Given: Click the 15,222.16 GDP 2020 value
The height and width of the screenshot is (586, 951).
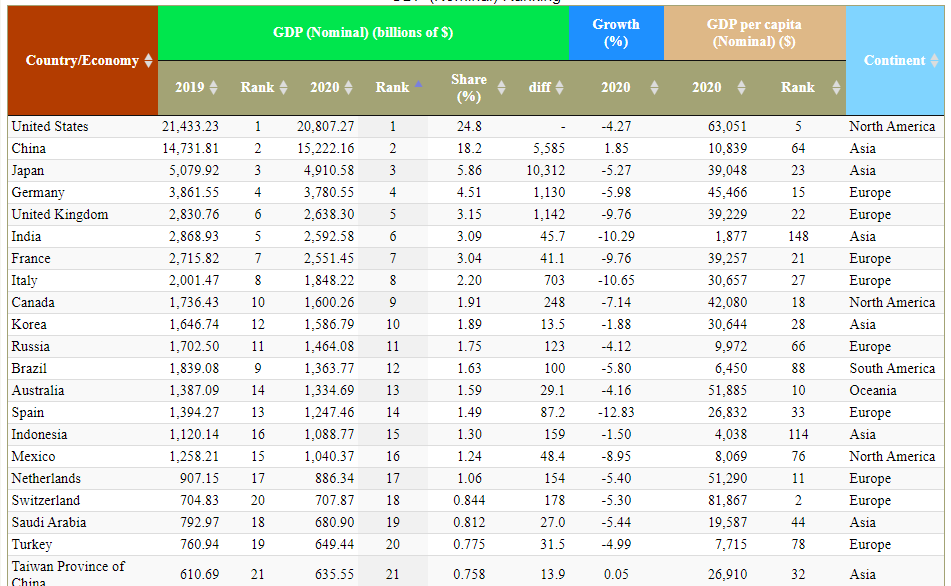Looking at the screenshot, I should (326, 149).
